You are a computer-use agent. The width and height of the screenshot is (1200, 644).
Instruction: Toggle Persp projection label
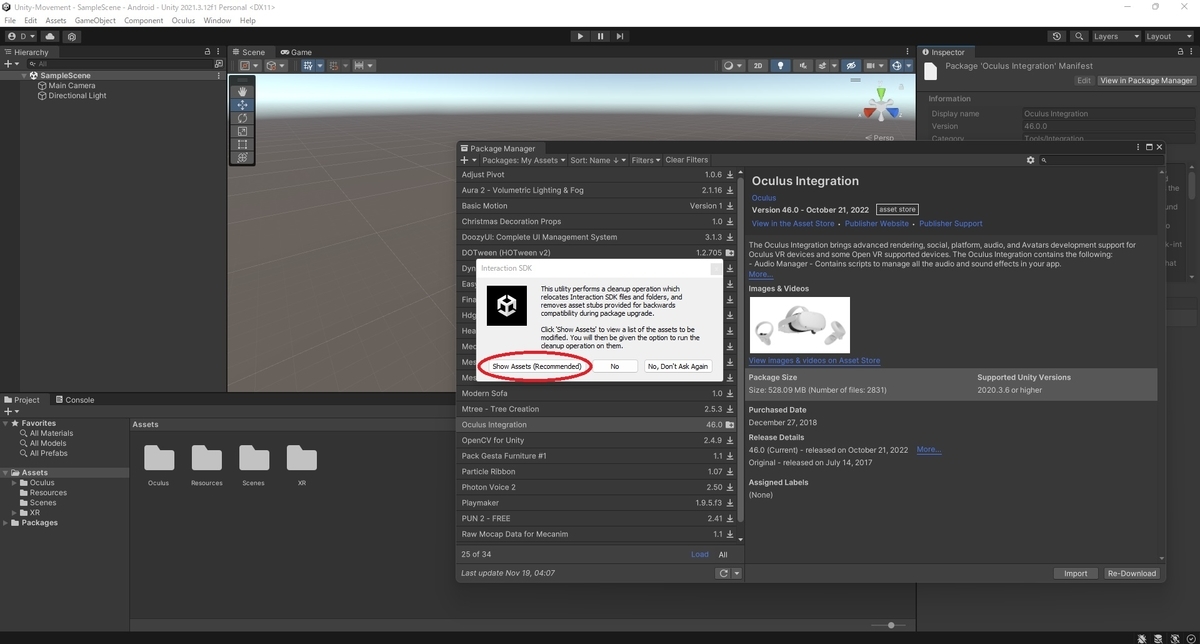pos(881,138)
